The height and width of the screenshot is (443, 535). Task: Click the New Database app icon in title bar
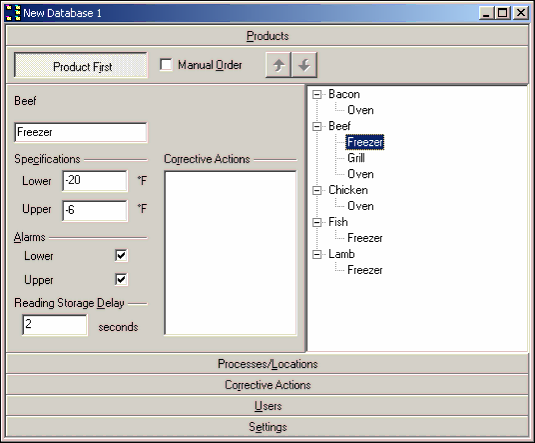click(13, 13)
